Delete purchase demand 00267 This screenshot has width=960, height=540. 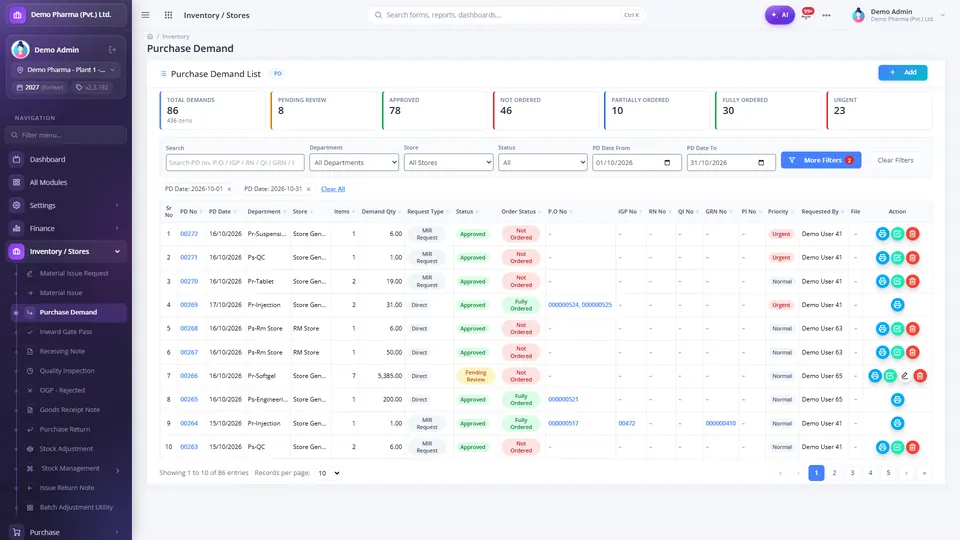(912, 353)
